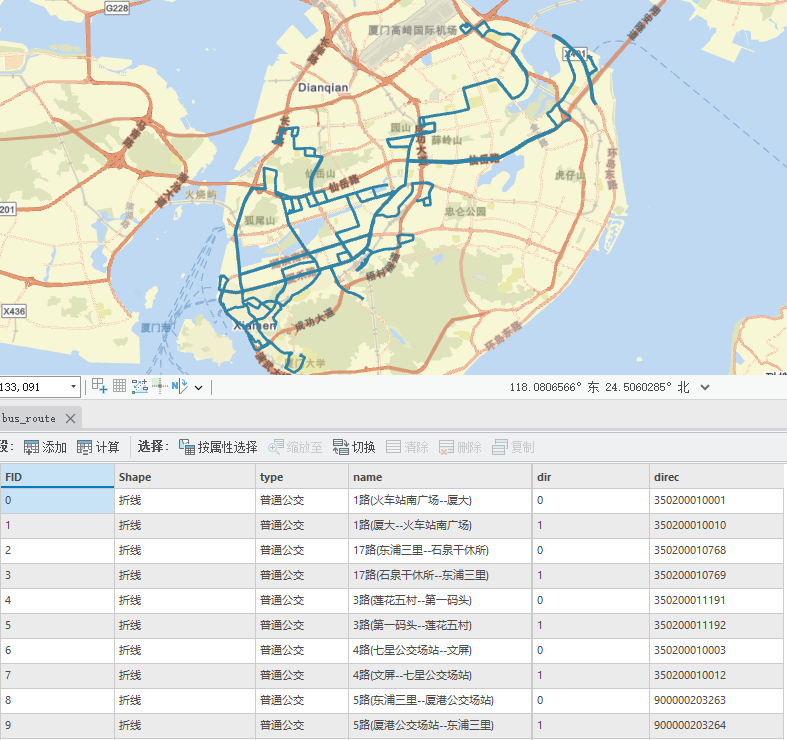Select the FID column header
787x740 pixels.
[57, 476]
